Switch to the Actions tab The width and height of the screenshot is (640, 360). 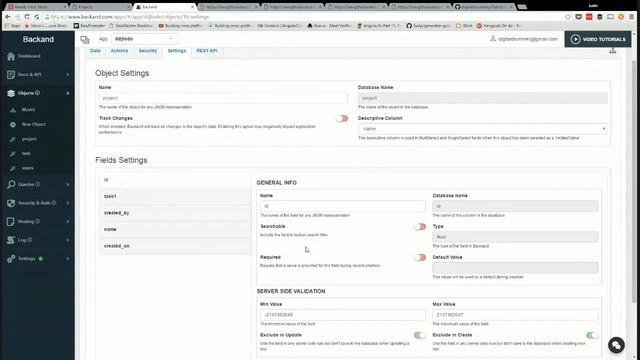pyautogui.click(x=119, y=51)
